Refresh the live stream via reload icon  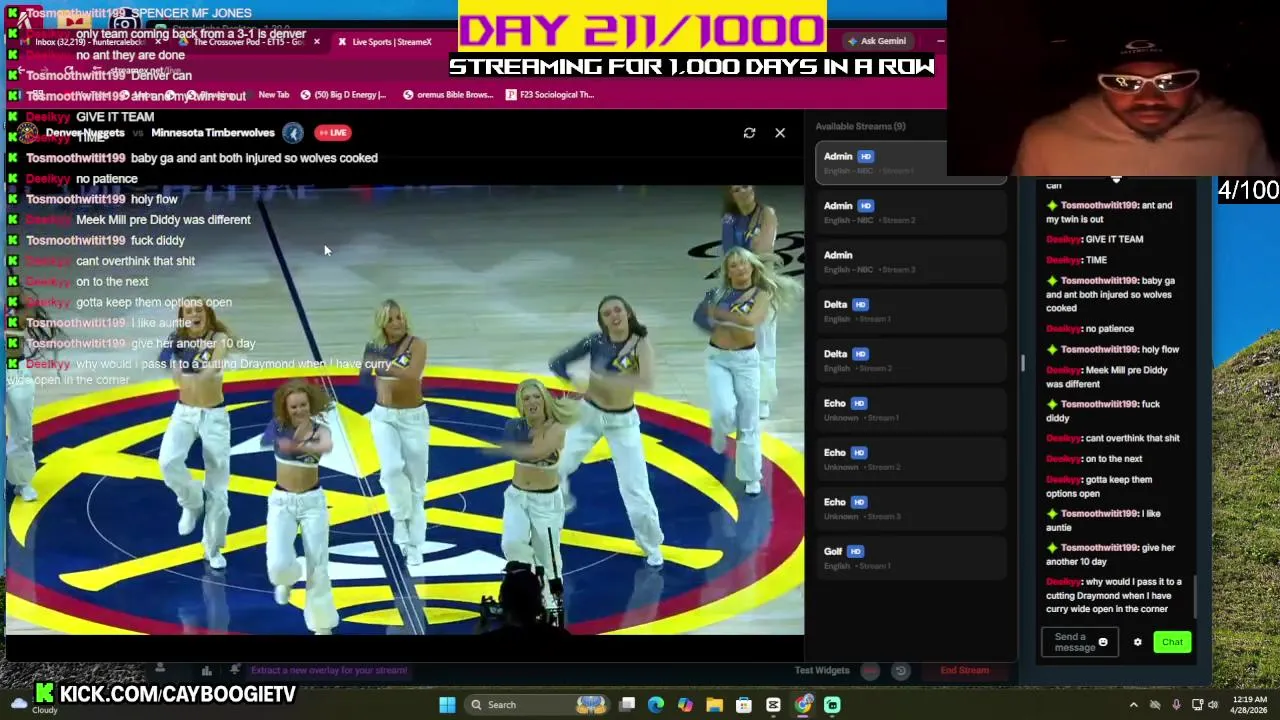click(749, 132)
